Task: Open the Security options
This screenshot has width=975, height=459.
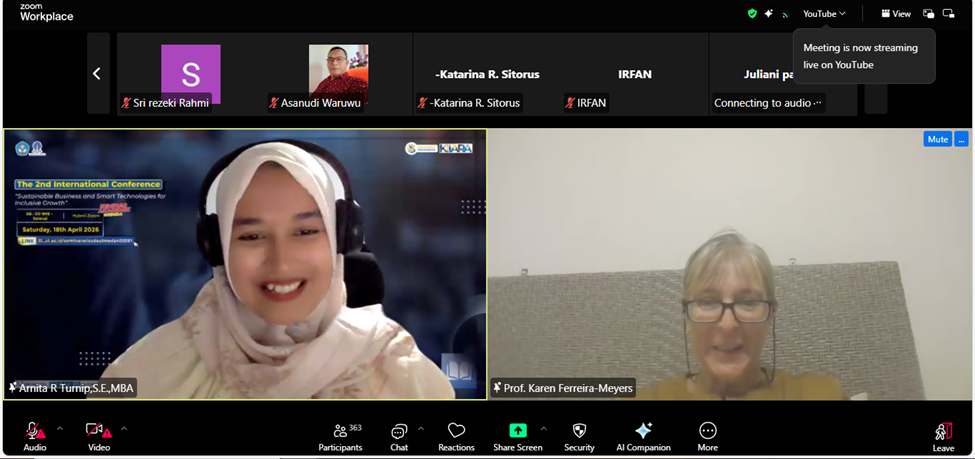Action: [579, 436]
